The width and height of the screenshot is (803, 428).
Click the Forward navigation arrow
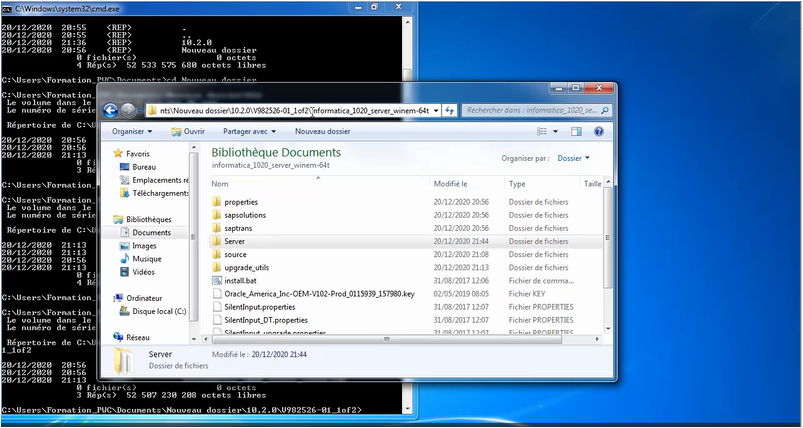(129, 110)
